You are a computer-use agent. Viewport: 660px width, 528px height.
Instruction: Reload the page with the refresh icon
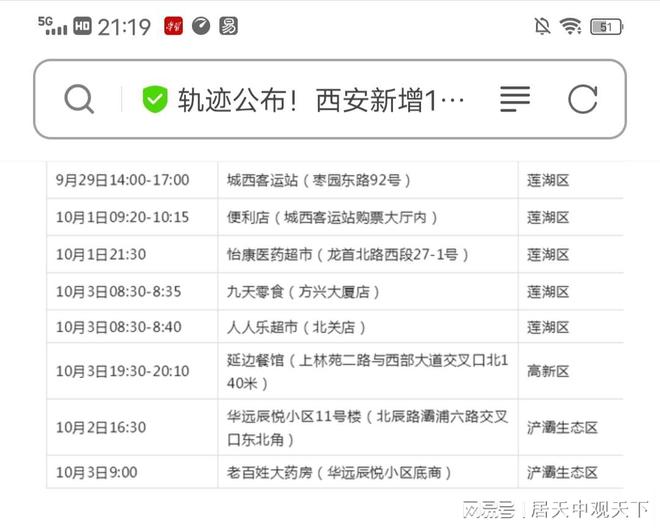(583, 99)
